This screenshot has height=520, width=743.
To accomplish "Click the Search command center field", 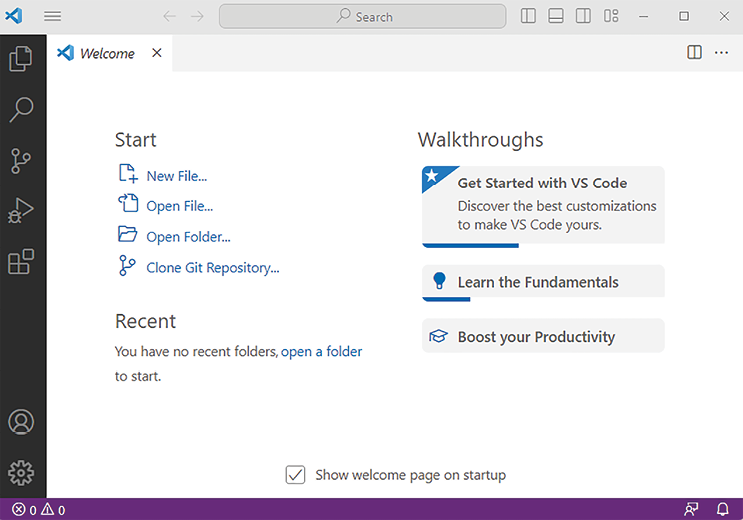I will 362,17.
